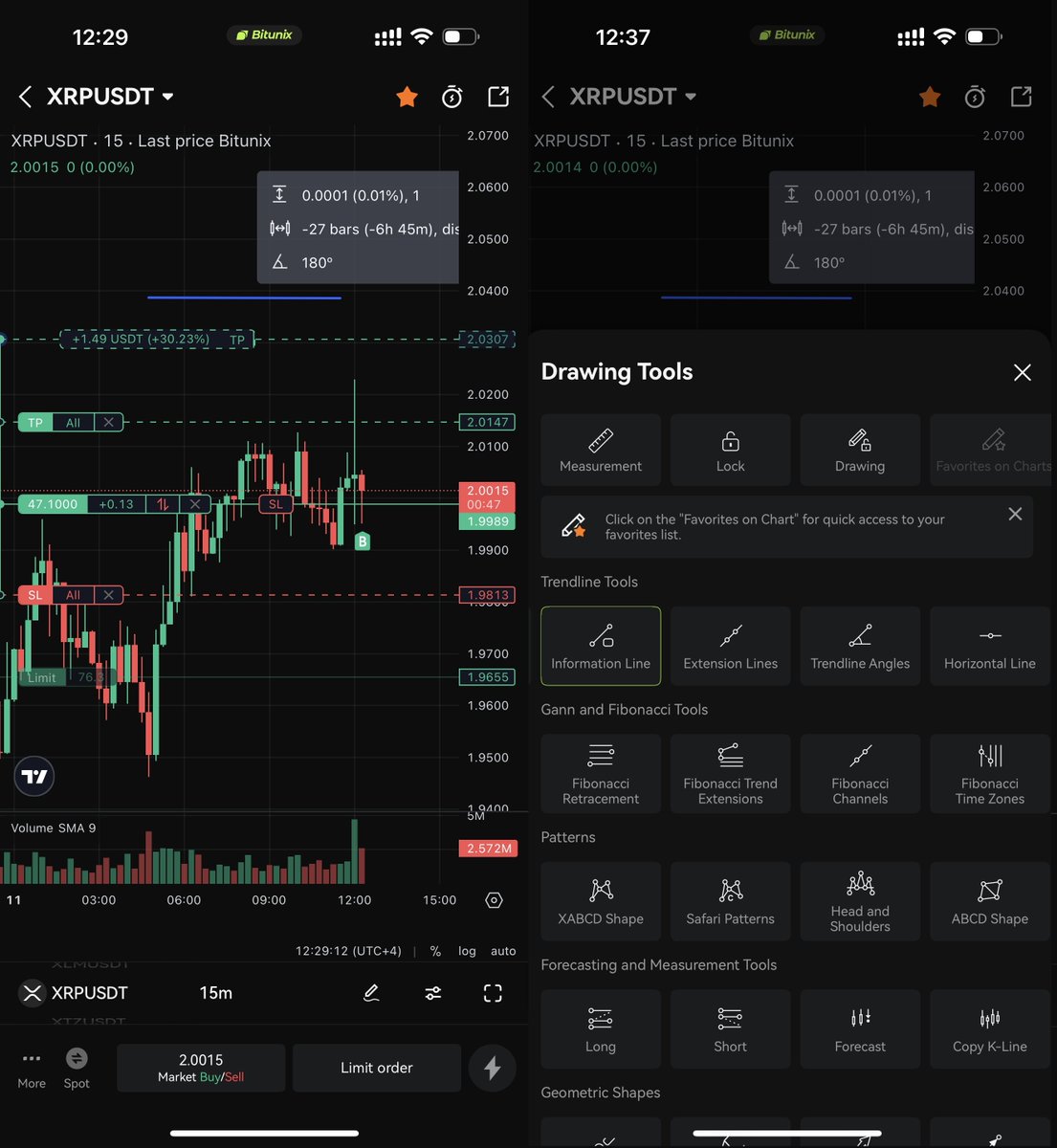Open the price alert clock icon on left screen

pos(452,97)
